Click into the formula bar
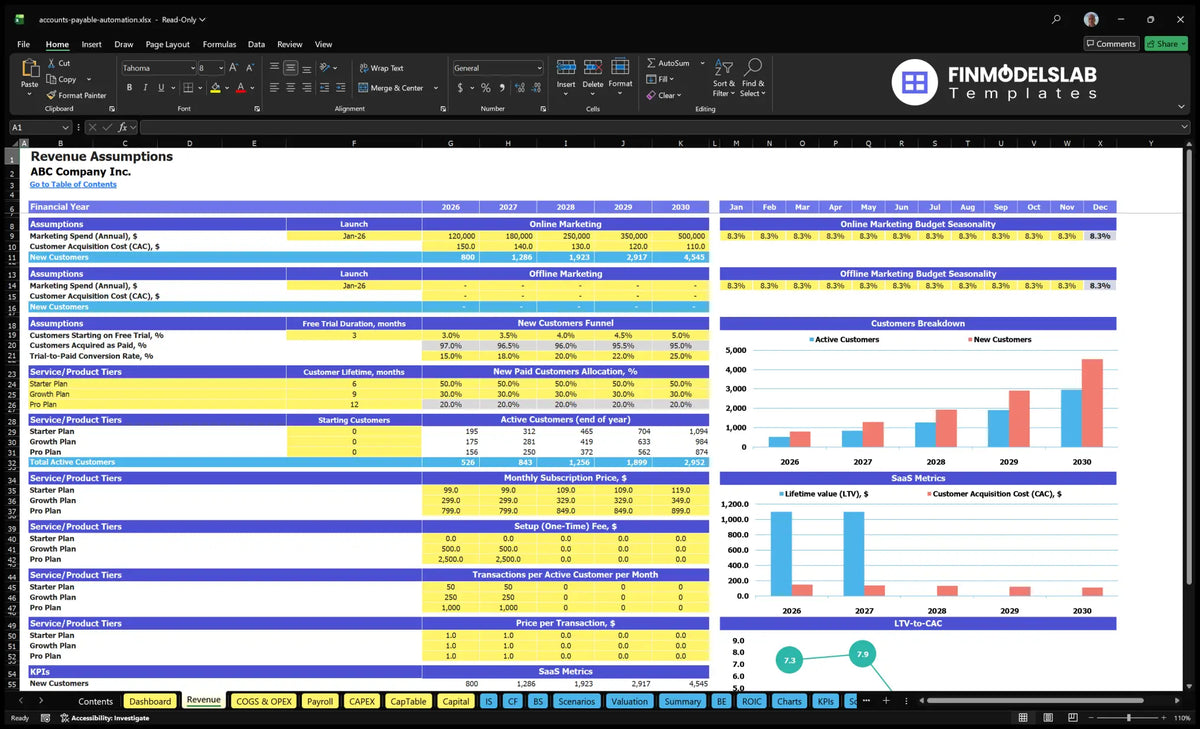The image size is (1200, 729). (665, 127)
